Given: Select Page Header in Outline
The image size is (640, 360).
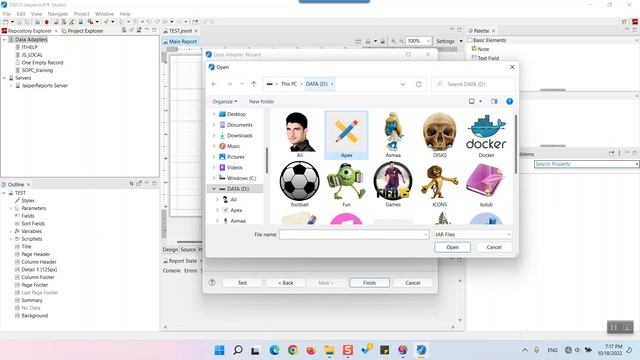Looking at the screenshot, I should [x=36, y=254].
